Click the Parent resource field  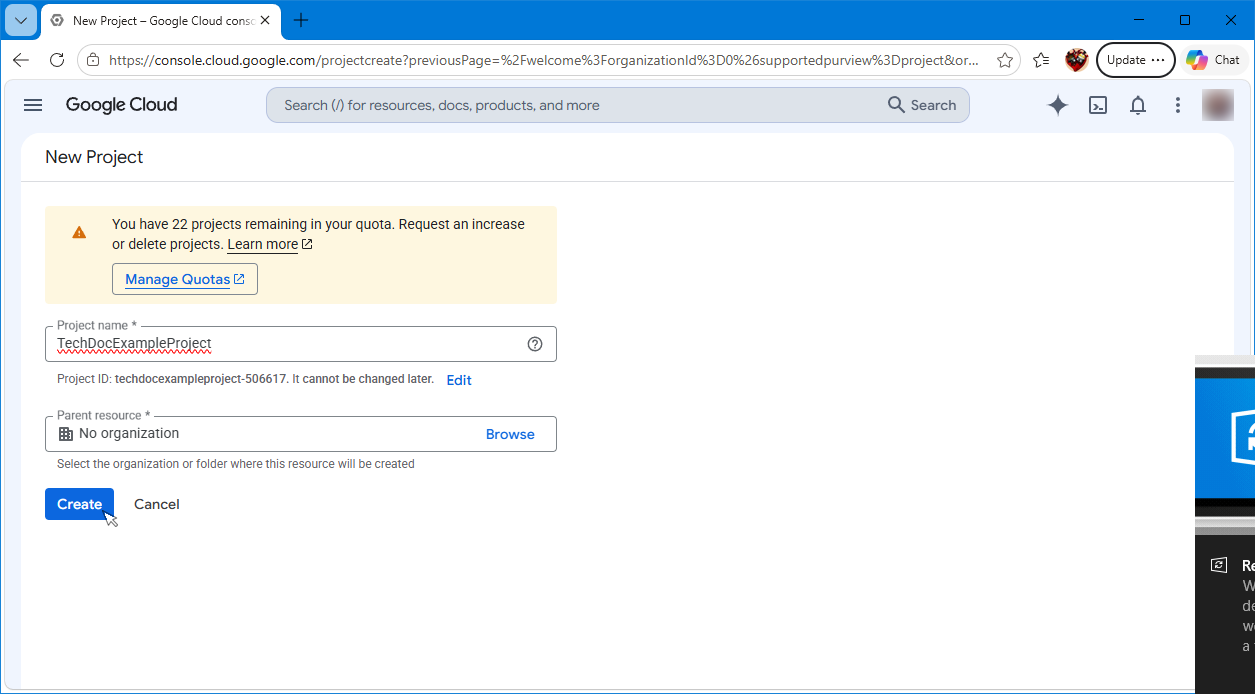click(301, 434)
